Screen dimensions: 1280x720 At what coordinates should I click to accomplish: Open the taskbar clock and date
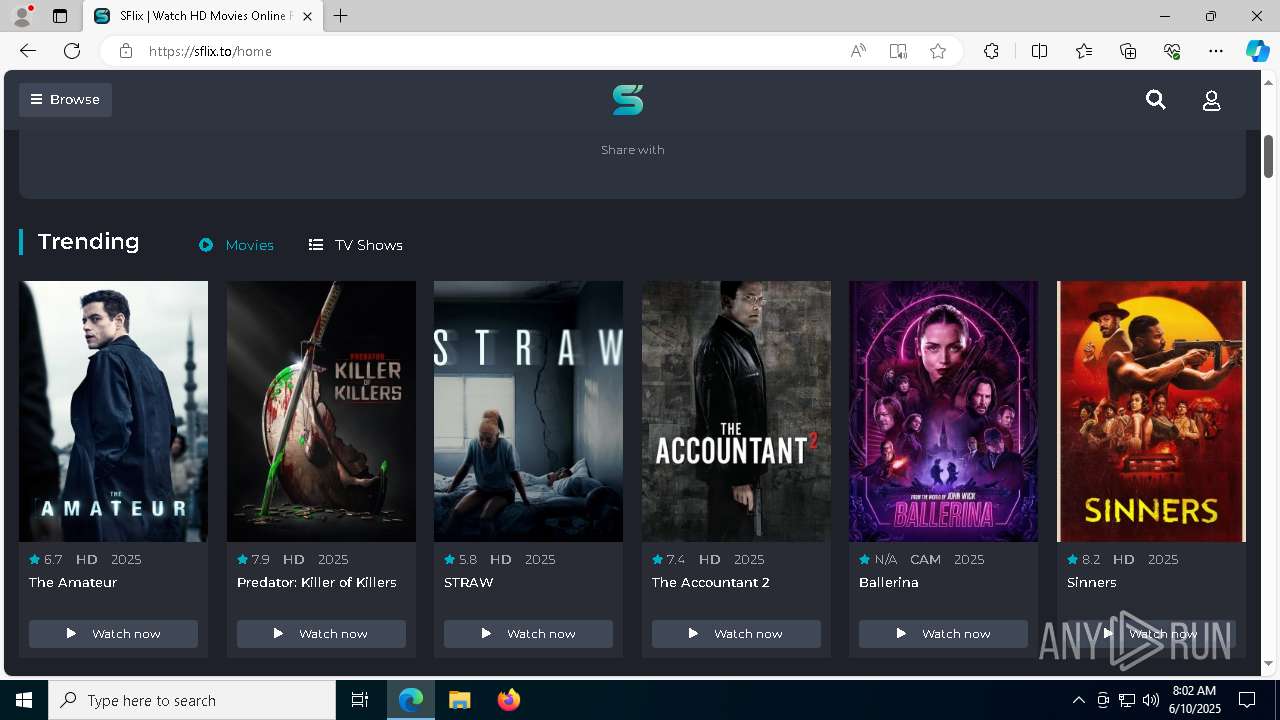click(x=1195, y=700)
